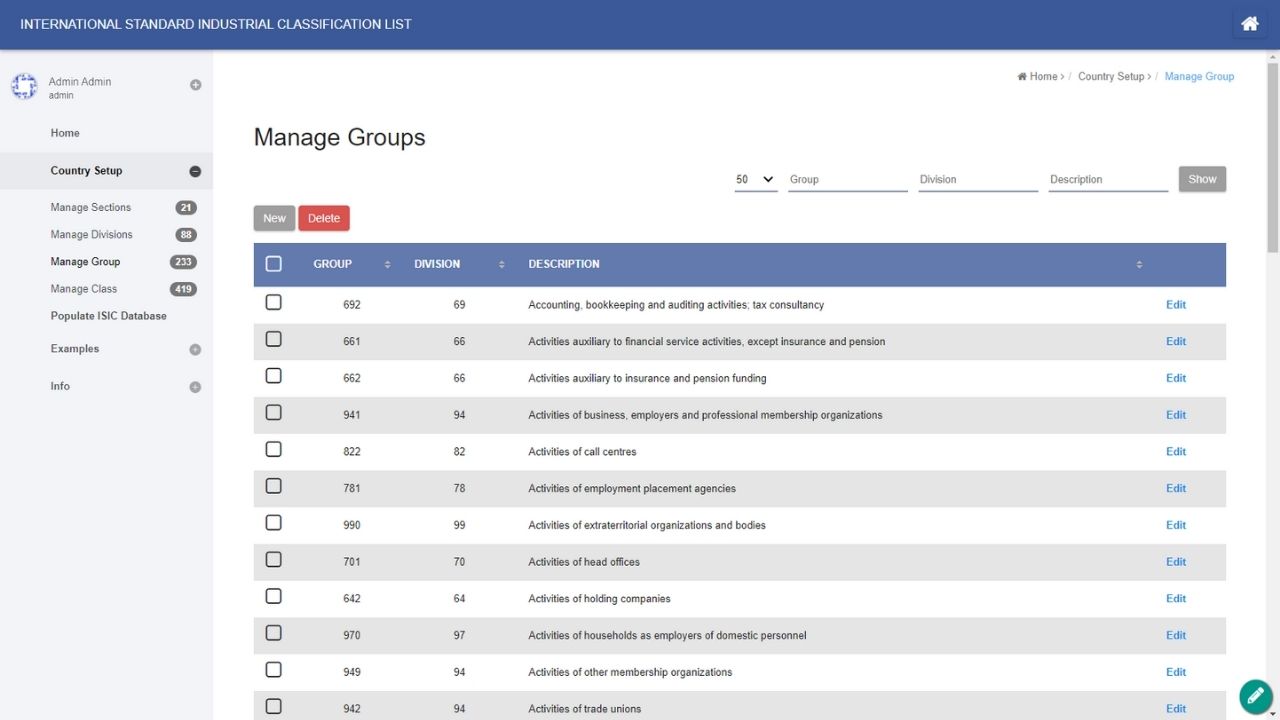
Task: Open Manage Class in sidebar
Action: tap(84, 289)
